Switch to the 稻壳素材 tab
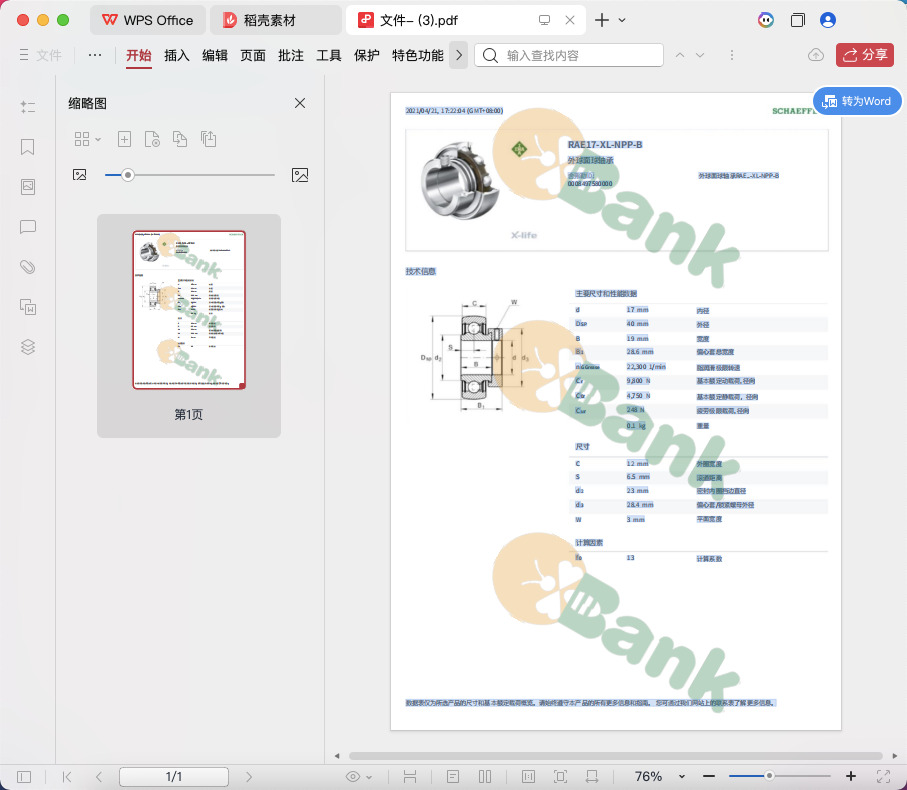The image size is (907, 790). coord(275,20)
